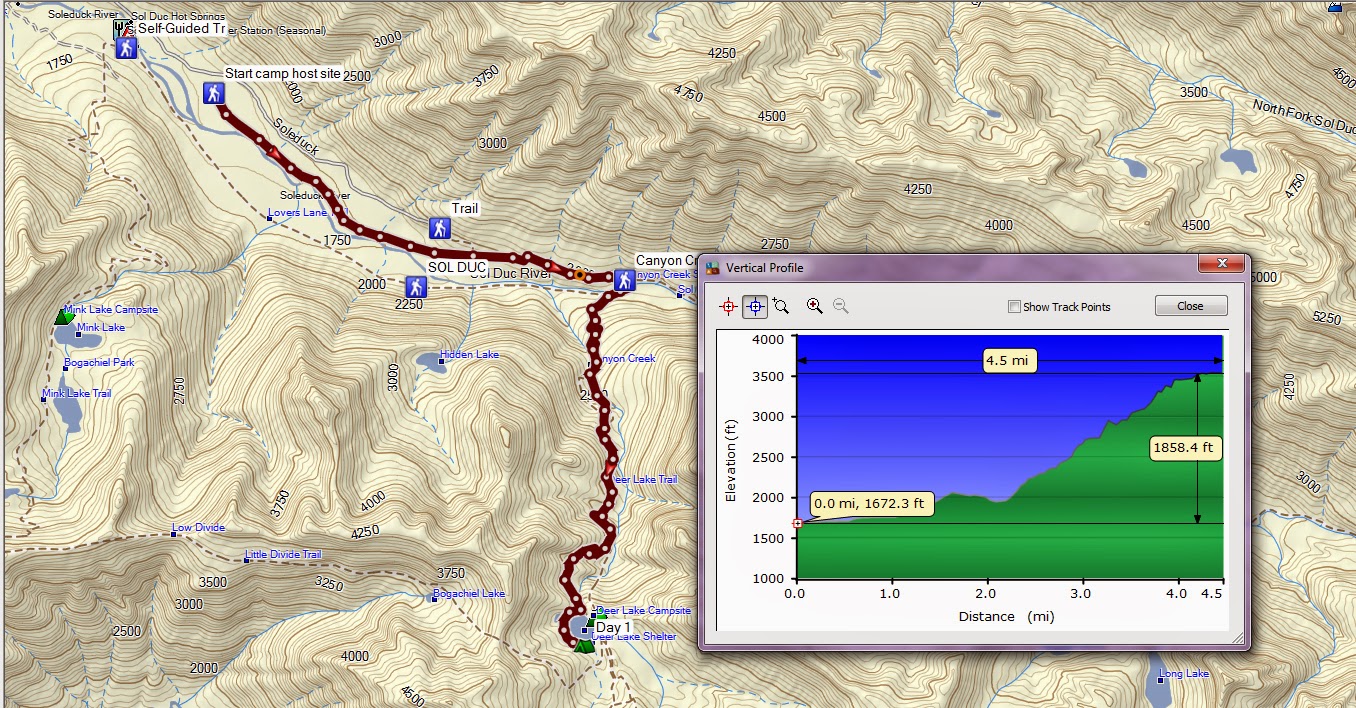The width and height of the screenshot is (1356, 708).
Task: Select the blue crosshair tool in Vertical Profile
Action: [x=755, y=307]
